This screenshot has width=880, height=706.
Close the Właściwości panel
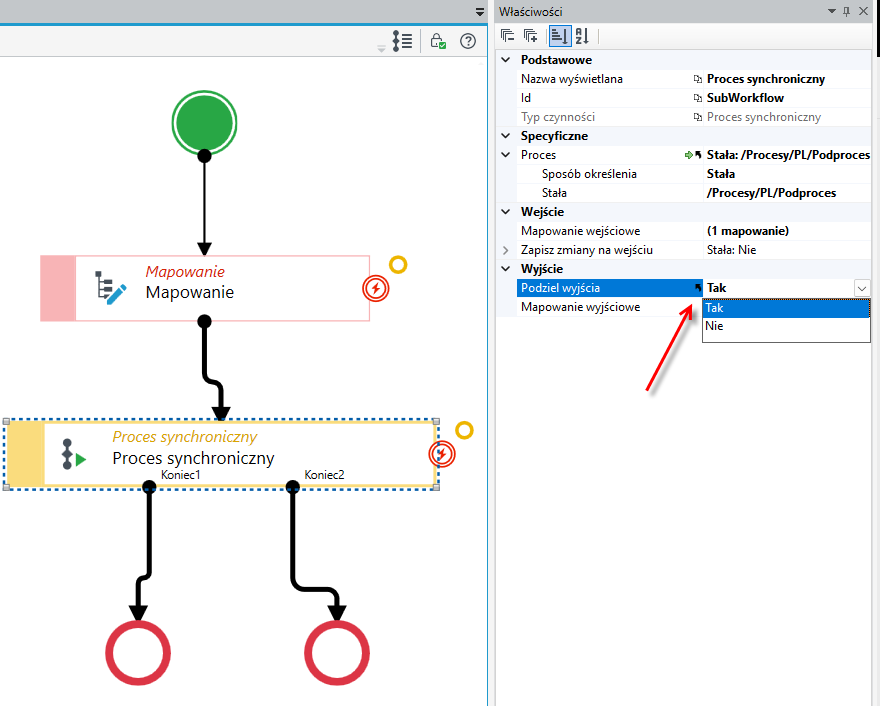click(864, 11)
